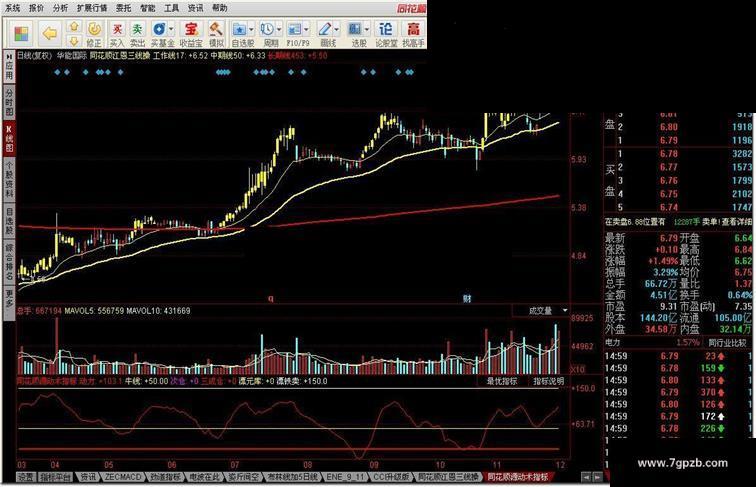Switch to ENE_9_11 indicator tab
Image resolution: width=756 pixels, height=487 pixels.
coord(346,477)
